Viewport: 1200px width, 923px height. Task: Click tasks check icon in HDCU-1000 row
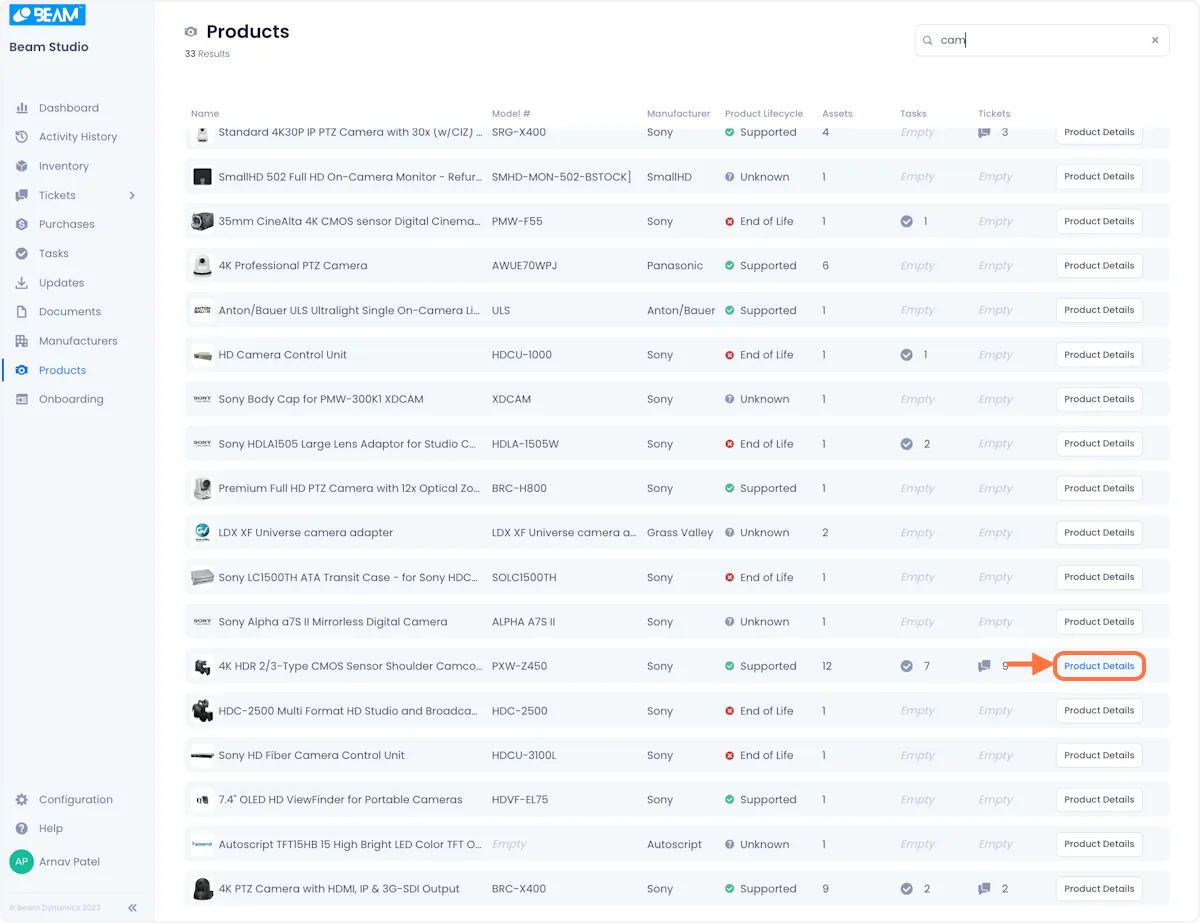click(x=906, y=355)
